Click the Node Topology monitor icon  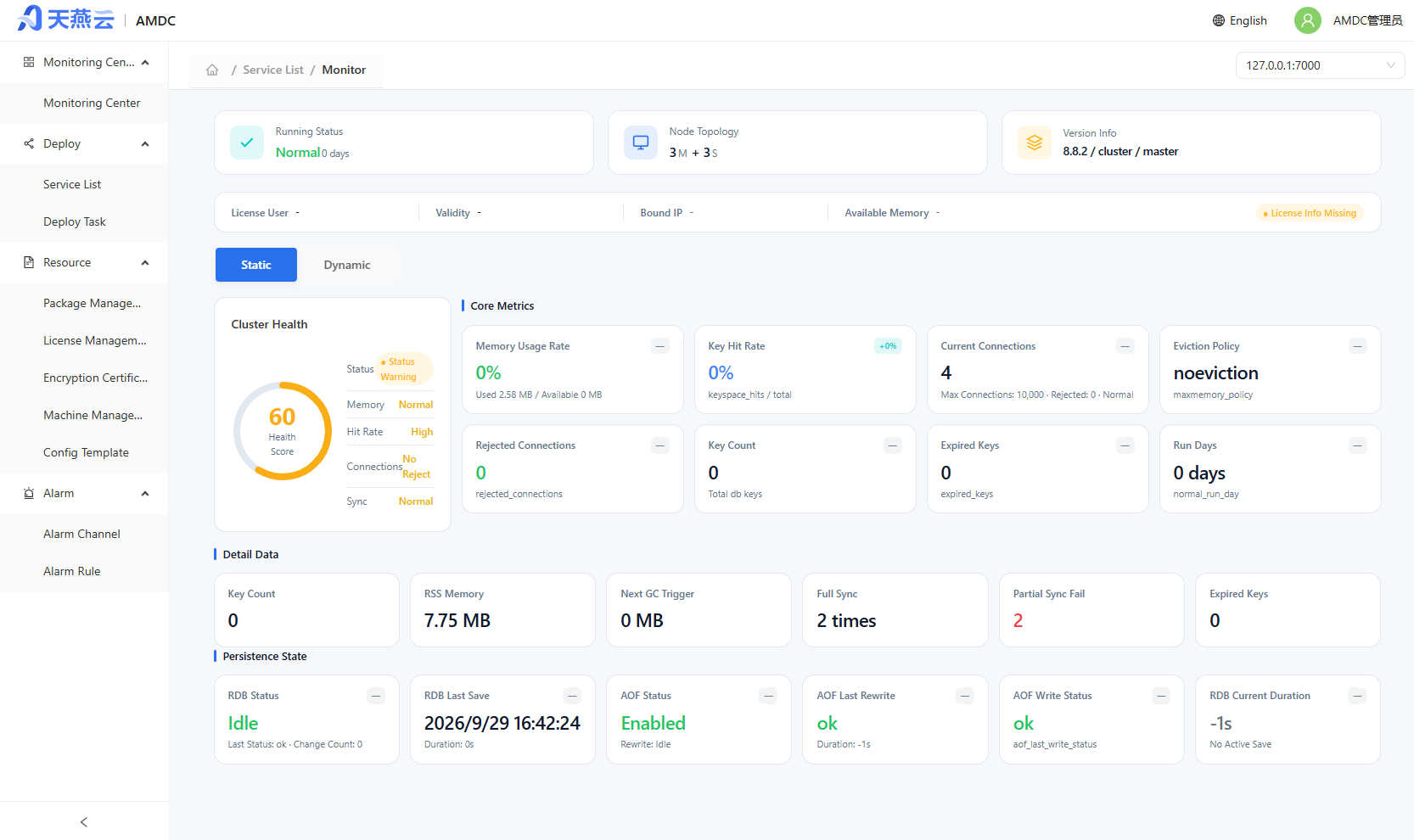pyautogui.click(x=641, y=143)
